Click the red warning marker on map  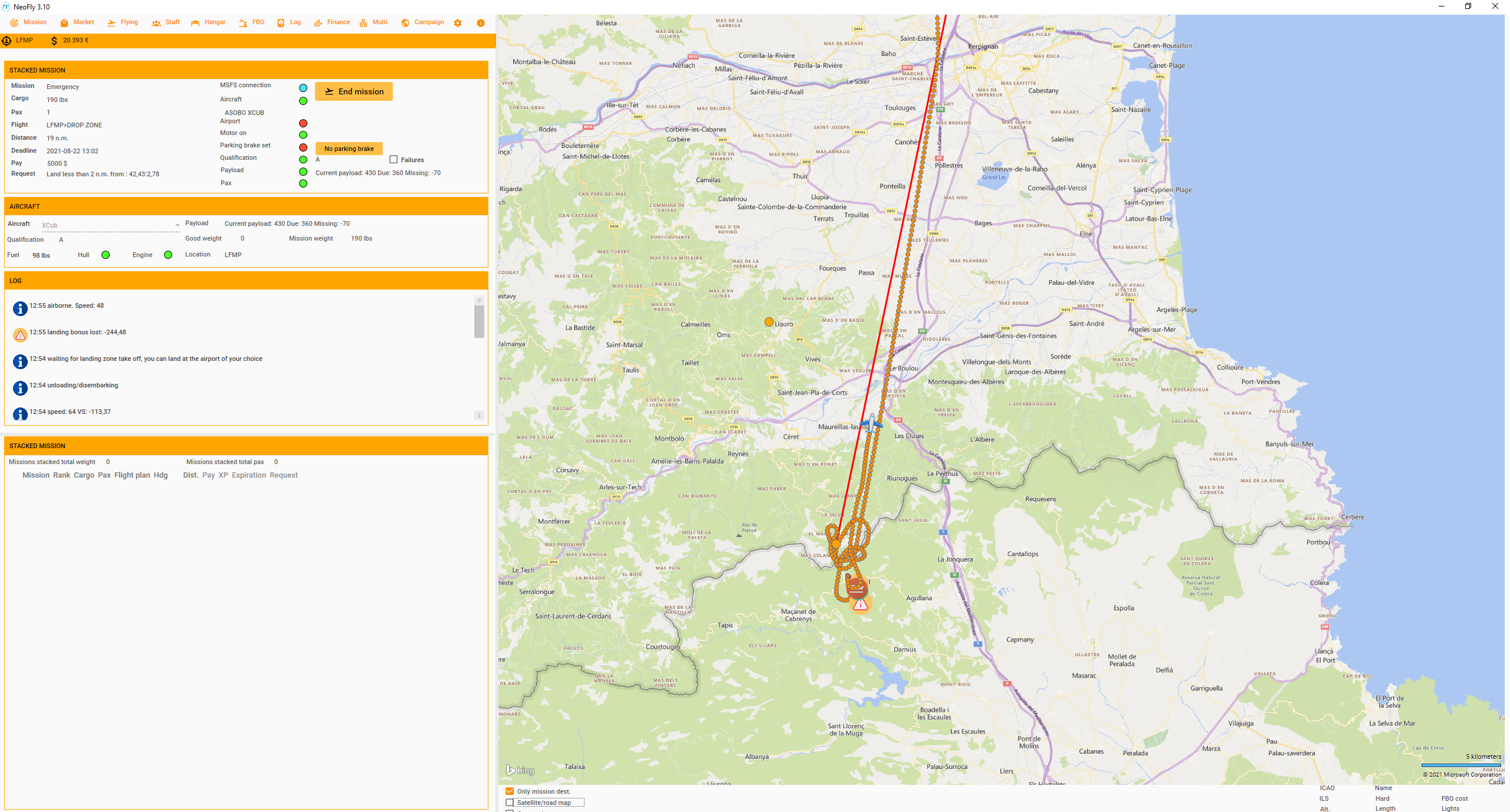point(861,604)
